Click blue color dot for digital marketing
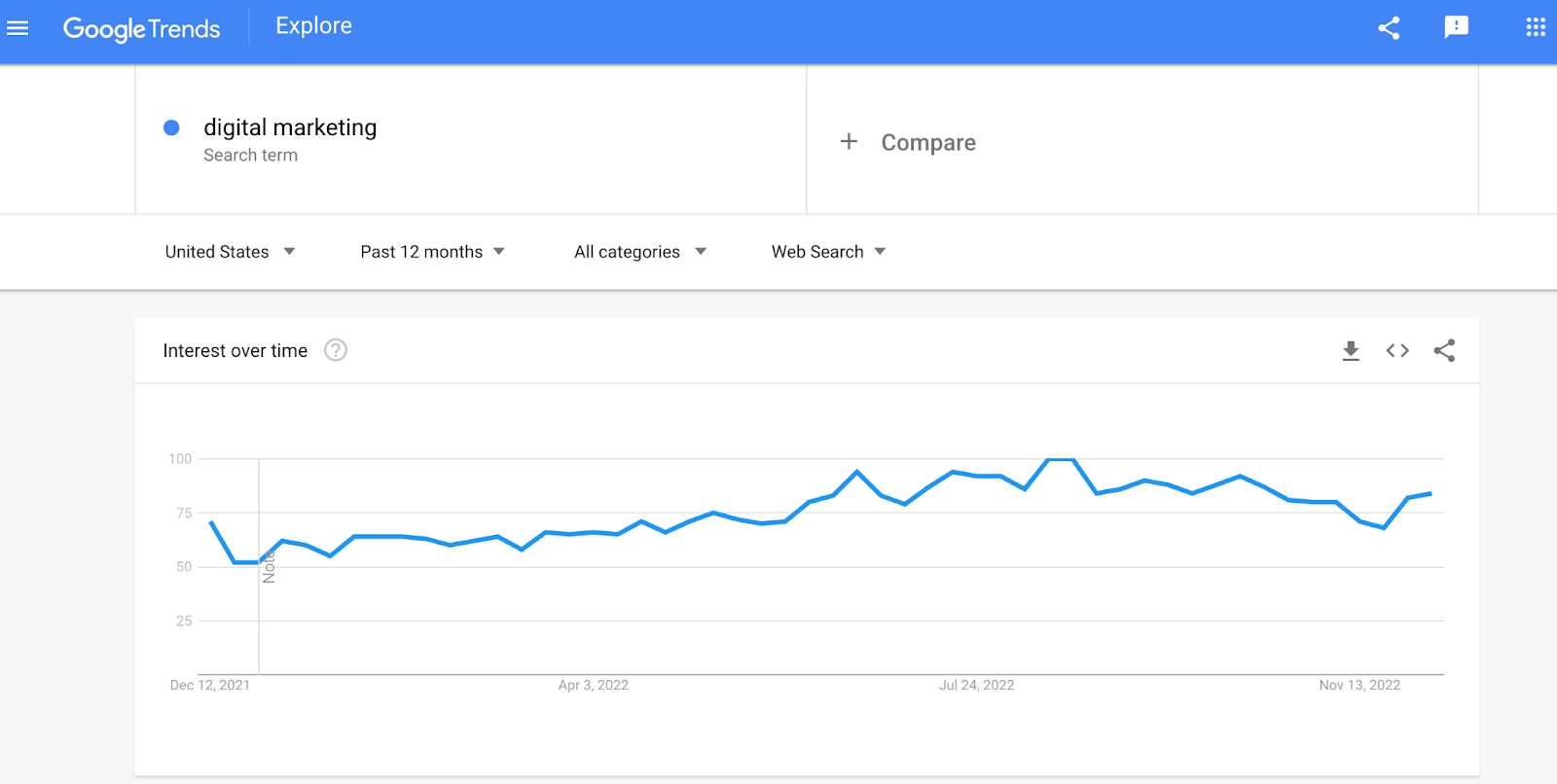The height and width of the screenshot is (784, 1557). pos(171,127)
